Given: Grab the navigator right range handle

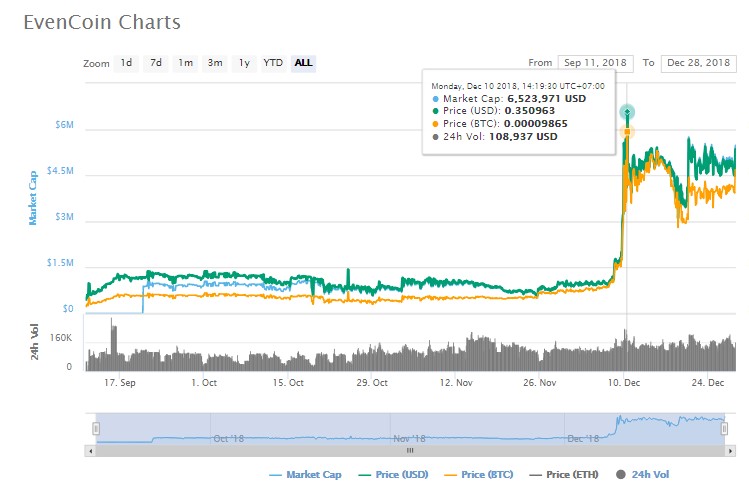Looking at the screenshot, I should tap(724, 428).
